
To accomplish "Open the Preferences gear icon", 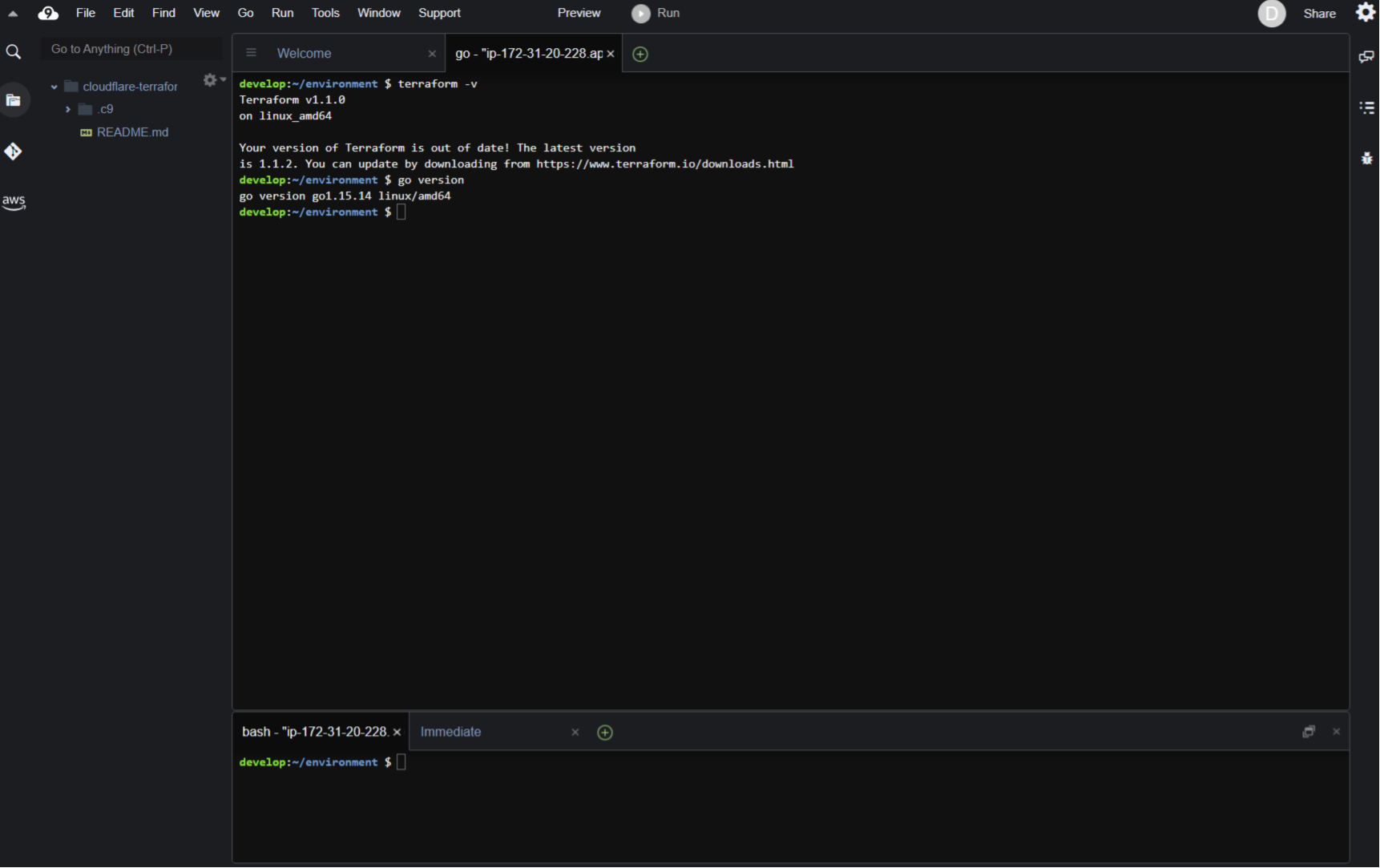I will pos(1366,12).
